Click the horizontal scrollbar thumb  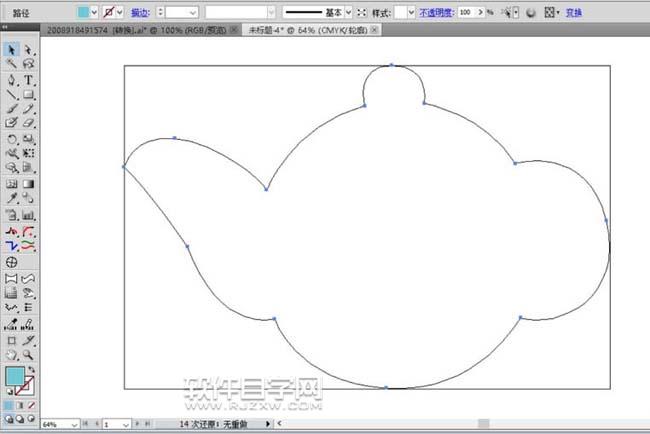(x=483, y=424)
